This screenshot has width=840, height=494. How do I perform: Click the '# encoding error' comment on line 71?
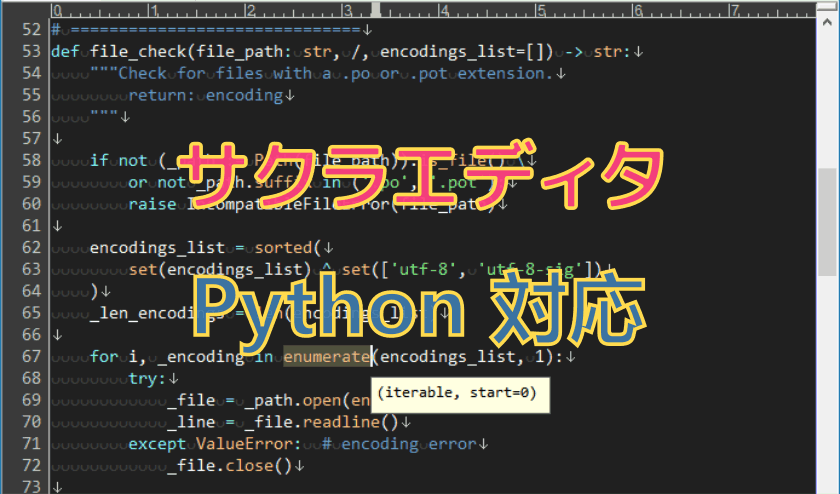coord(399,444)
